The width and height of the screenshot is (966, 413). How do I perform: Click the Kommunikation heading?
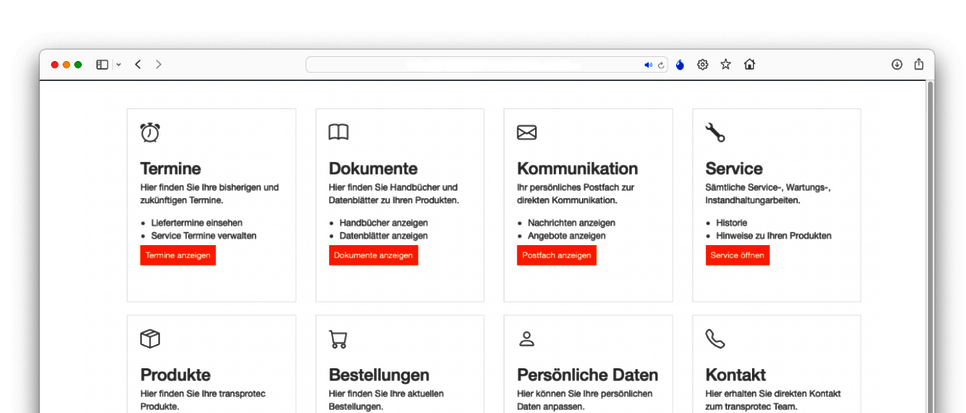tap(577, 168)
